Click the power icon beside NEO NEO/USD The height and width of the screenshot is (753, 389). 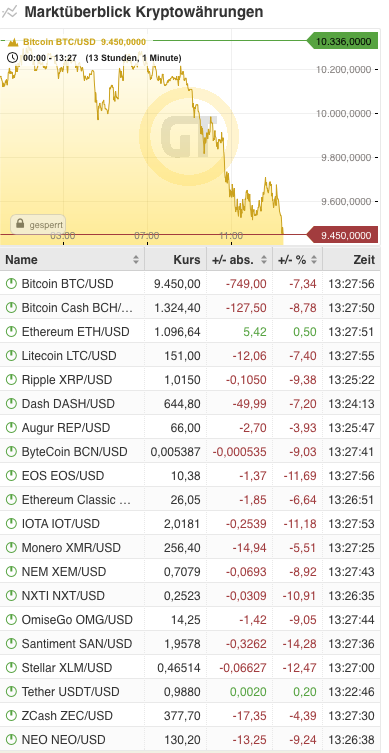[x=11, y=740]
